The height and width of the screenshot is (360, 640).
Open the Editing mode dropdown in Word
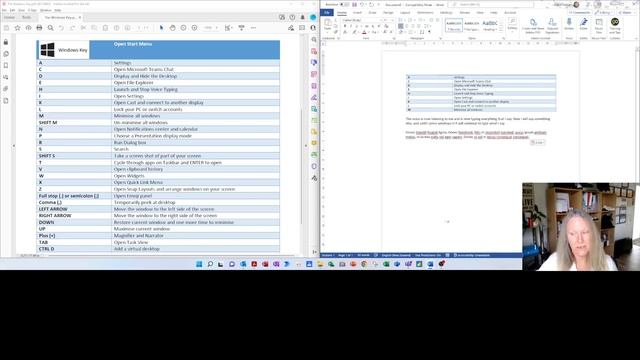[604, 13]
